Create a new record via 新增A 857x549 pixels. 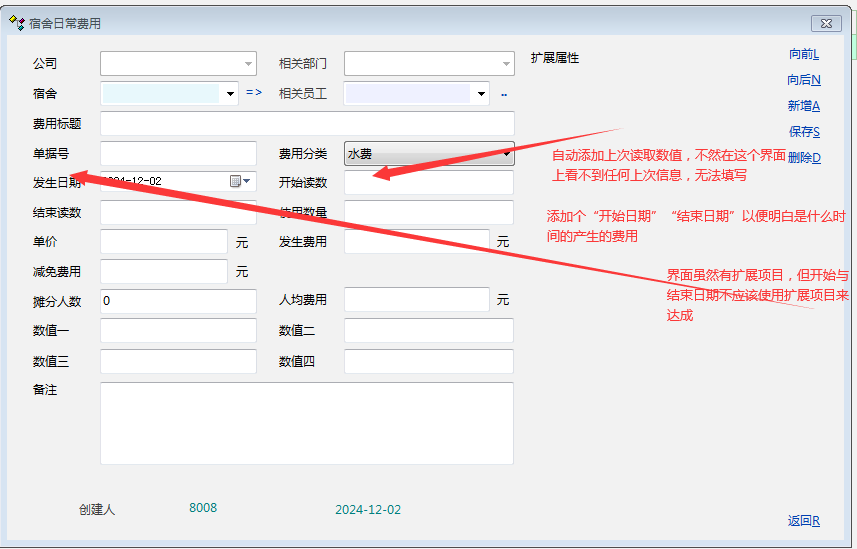804,106
